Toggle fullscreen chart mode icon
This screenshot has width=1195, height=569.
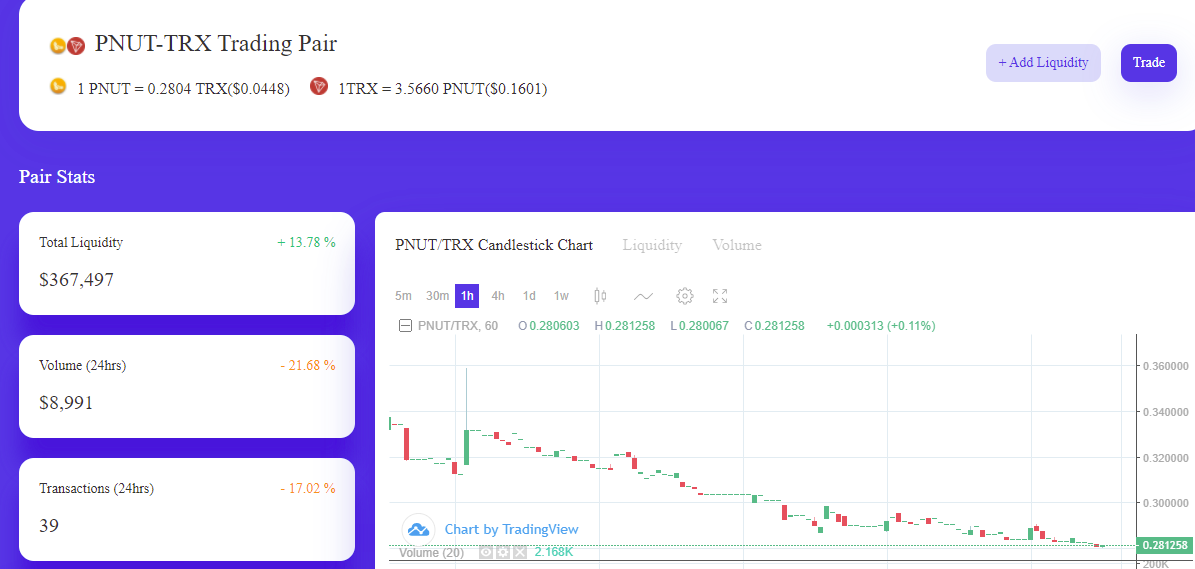pyautogui.click(x=719, y=296)
